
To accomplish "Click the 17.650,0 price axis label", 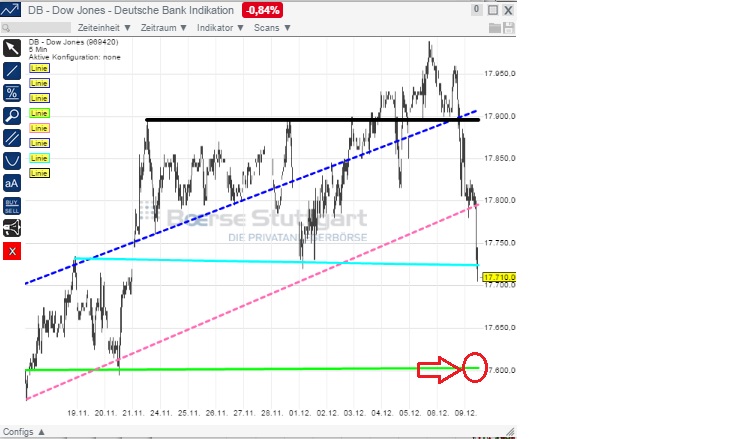I will [x=500, y=327].
